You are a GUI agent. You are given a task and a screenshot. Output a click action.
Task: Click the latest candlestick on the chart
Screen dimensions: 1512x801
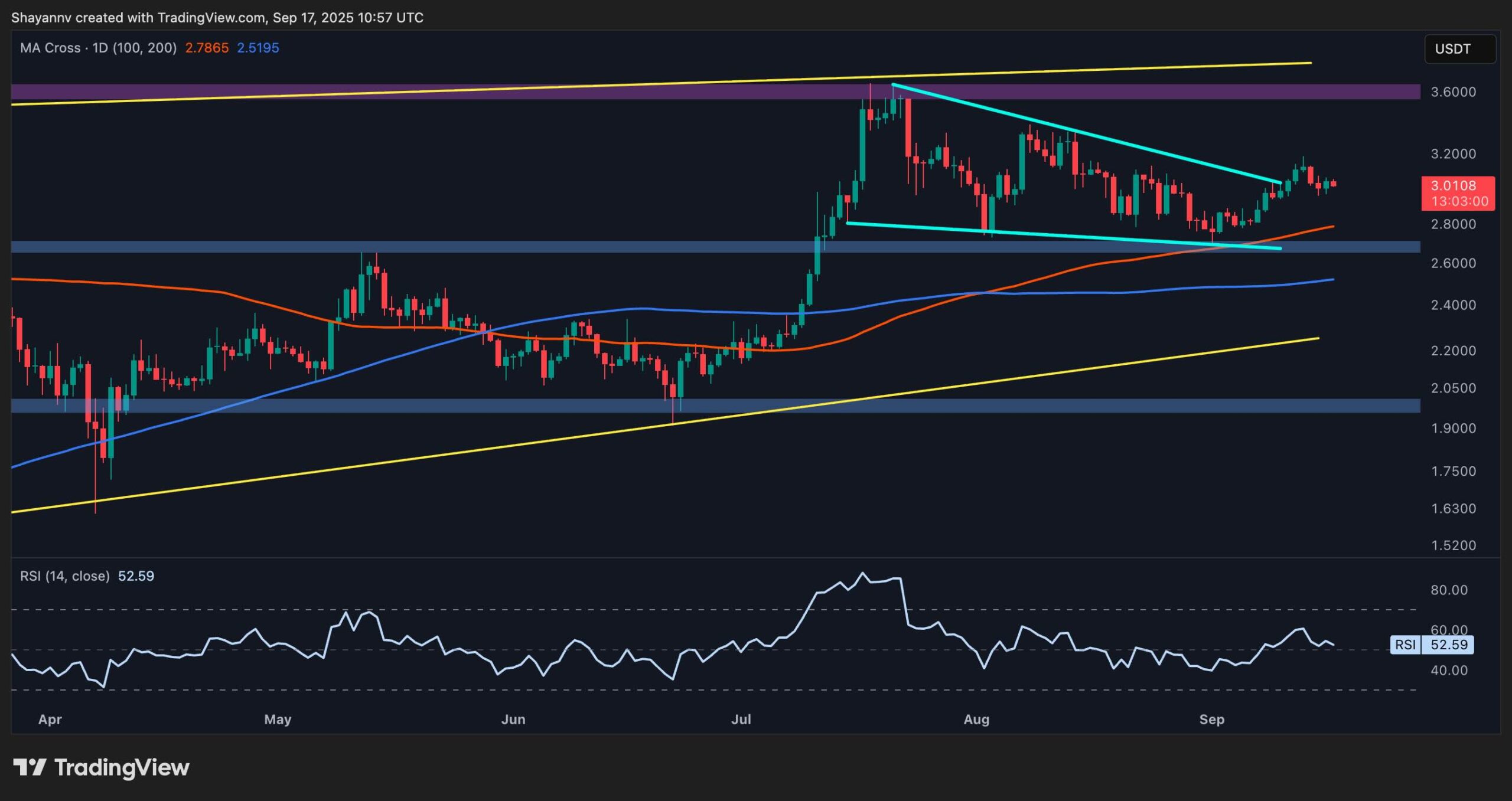(x=1333, y=184)
